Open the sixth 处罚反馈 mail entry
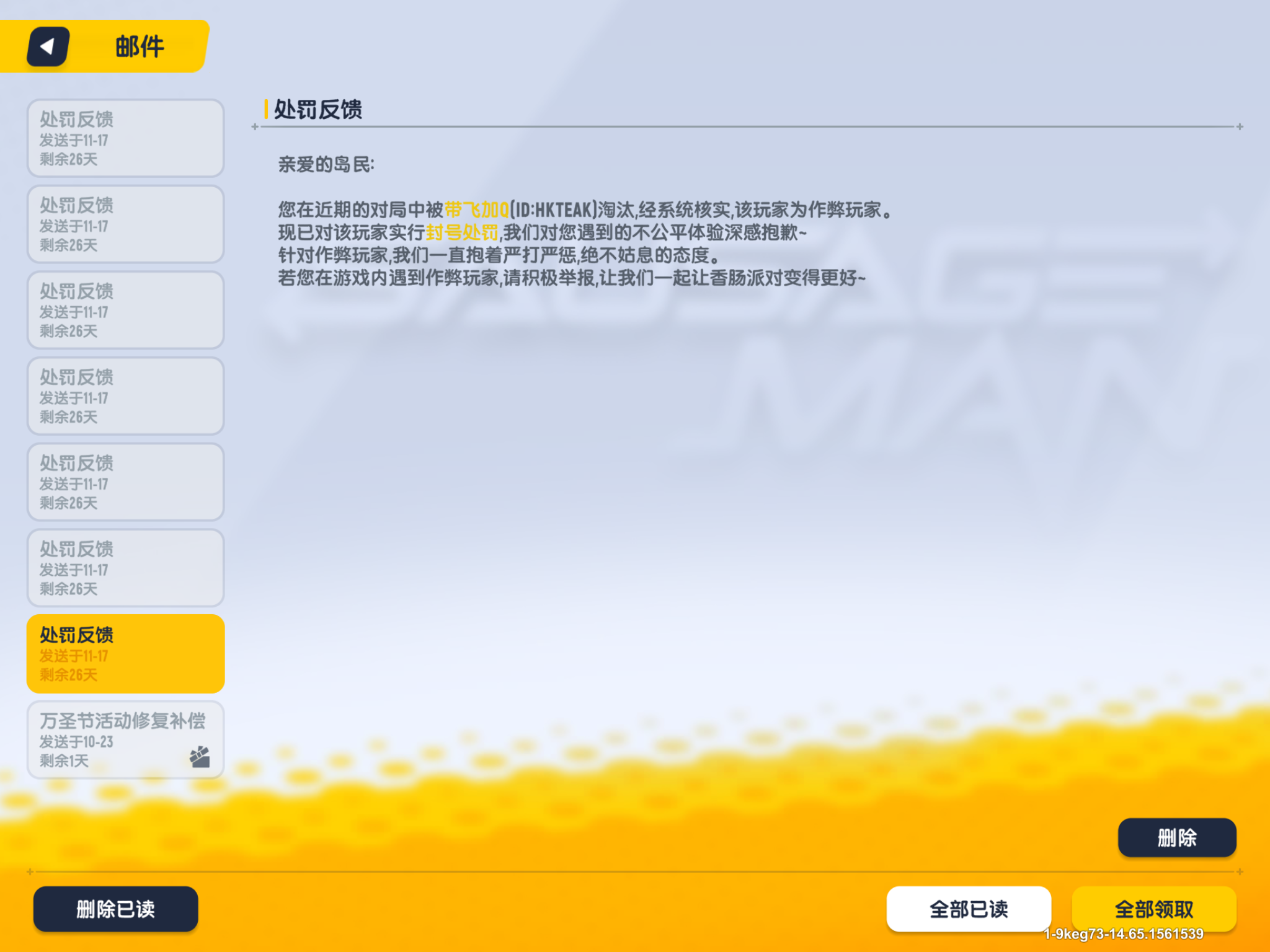1270x952 pixels. (125, 568)
